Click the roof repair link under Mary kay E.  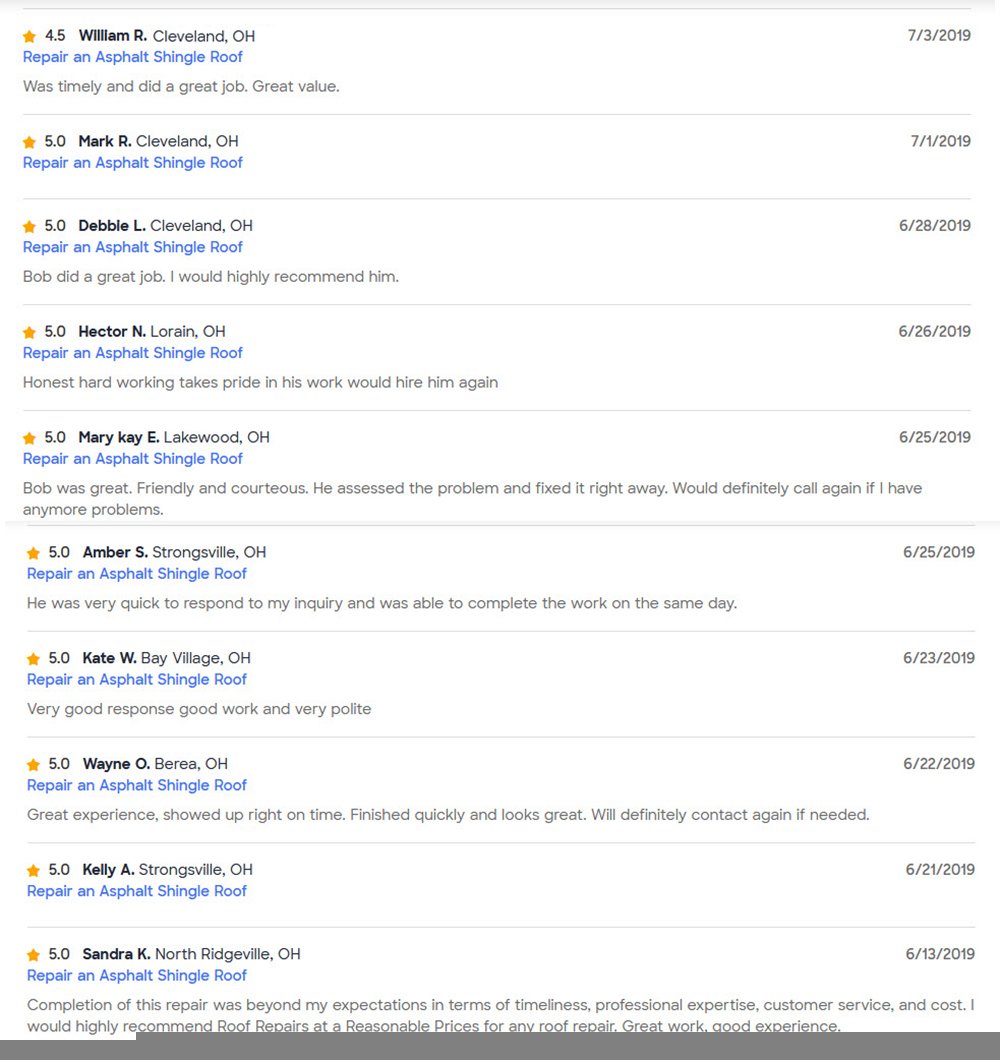pos(133,458)
